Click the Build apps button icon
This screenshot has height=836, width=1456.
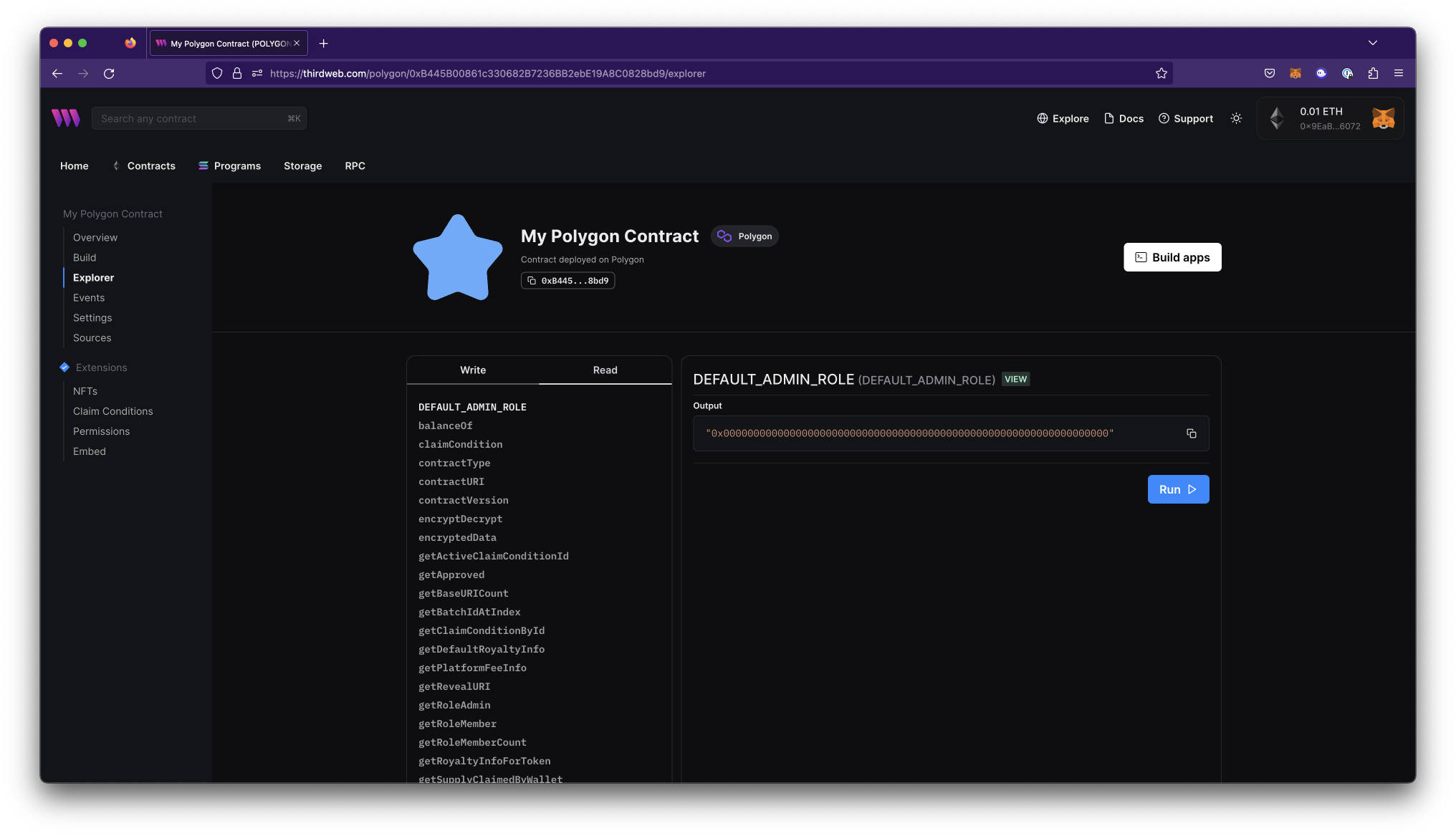coord(1141,257)
